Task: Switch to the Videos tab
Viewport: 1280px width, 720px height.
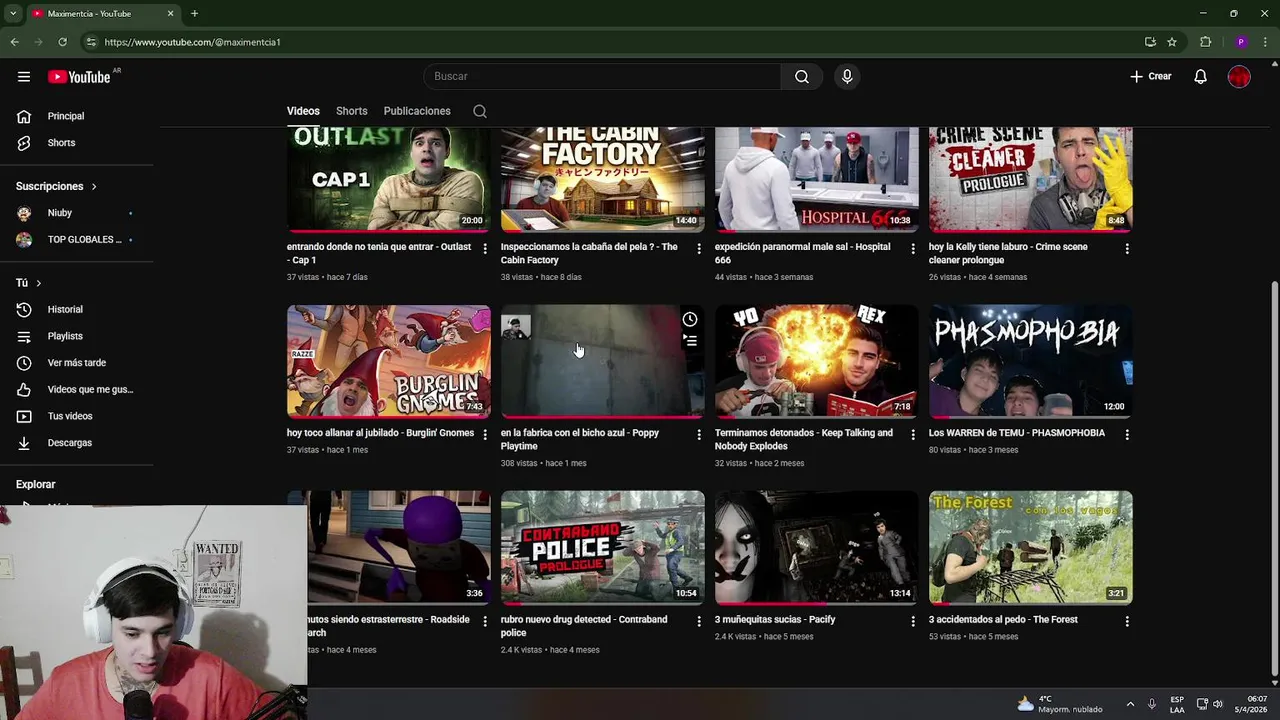Action: coord(303,111)
